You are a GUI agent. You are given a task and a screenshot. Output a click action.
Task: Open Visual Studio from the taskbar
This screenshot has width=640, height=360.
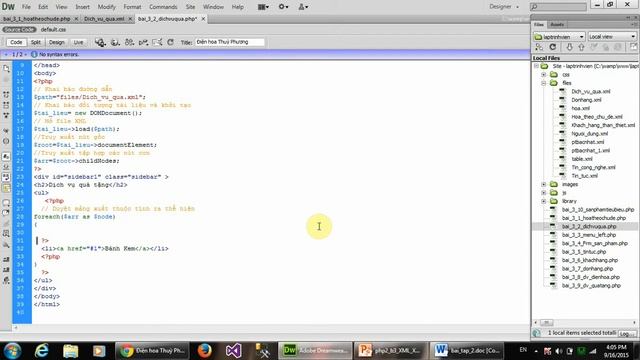(233, 351)
